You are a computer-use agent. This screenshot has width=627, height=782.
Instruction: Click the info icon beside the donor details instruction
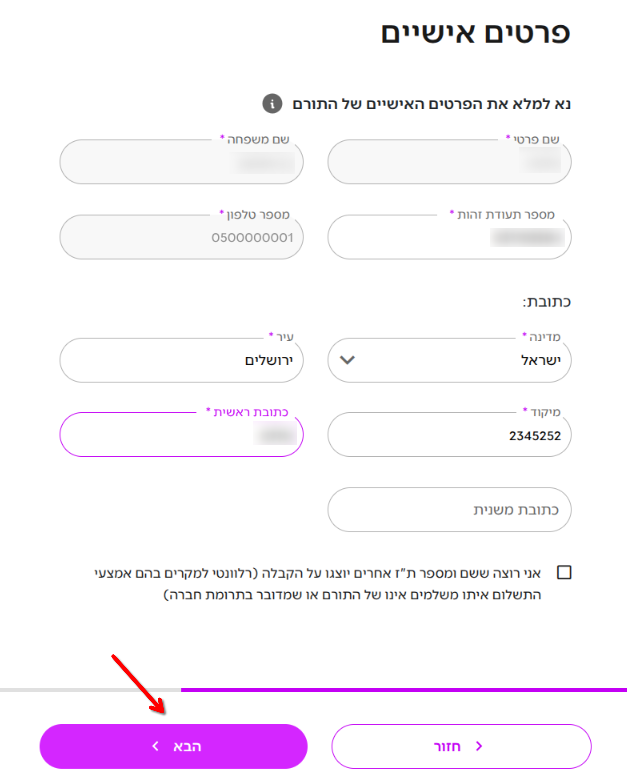click(x=271, y=103)
